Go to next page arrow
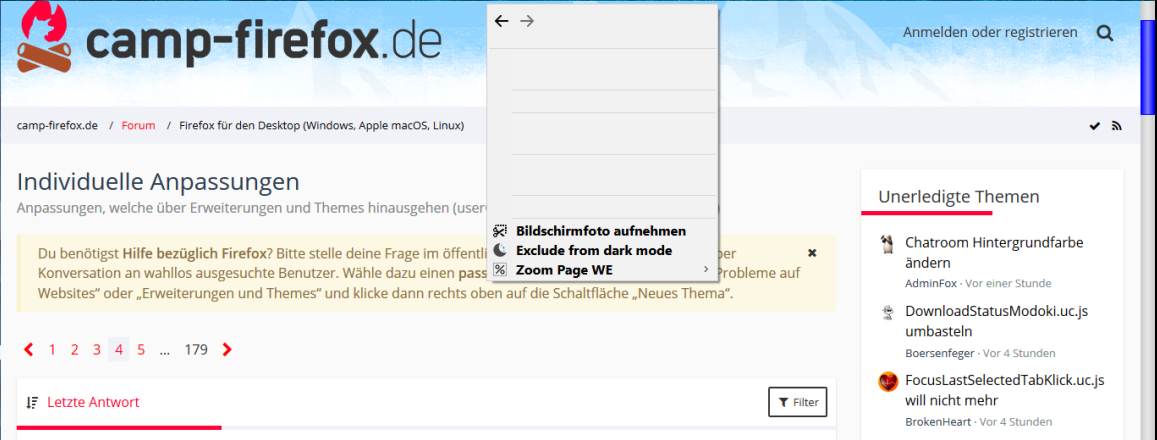 point(227,349)
